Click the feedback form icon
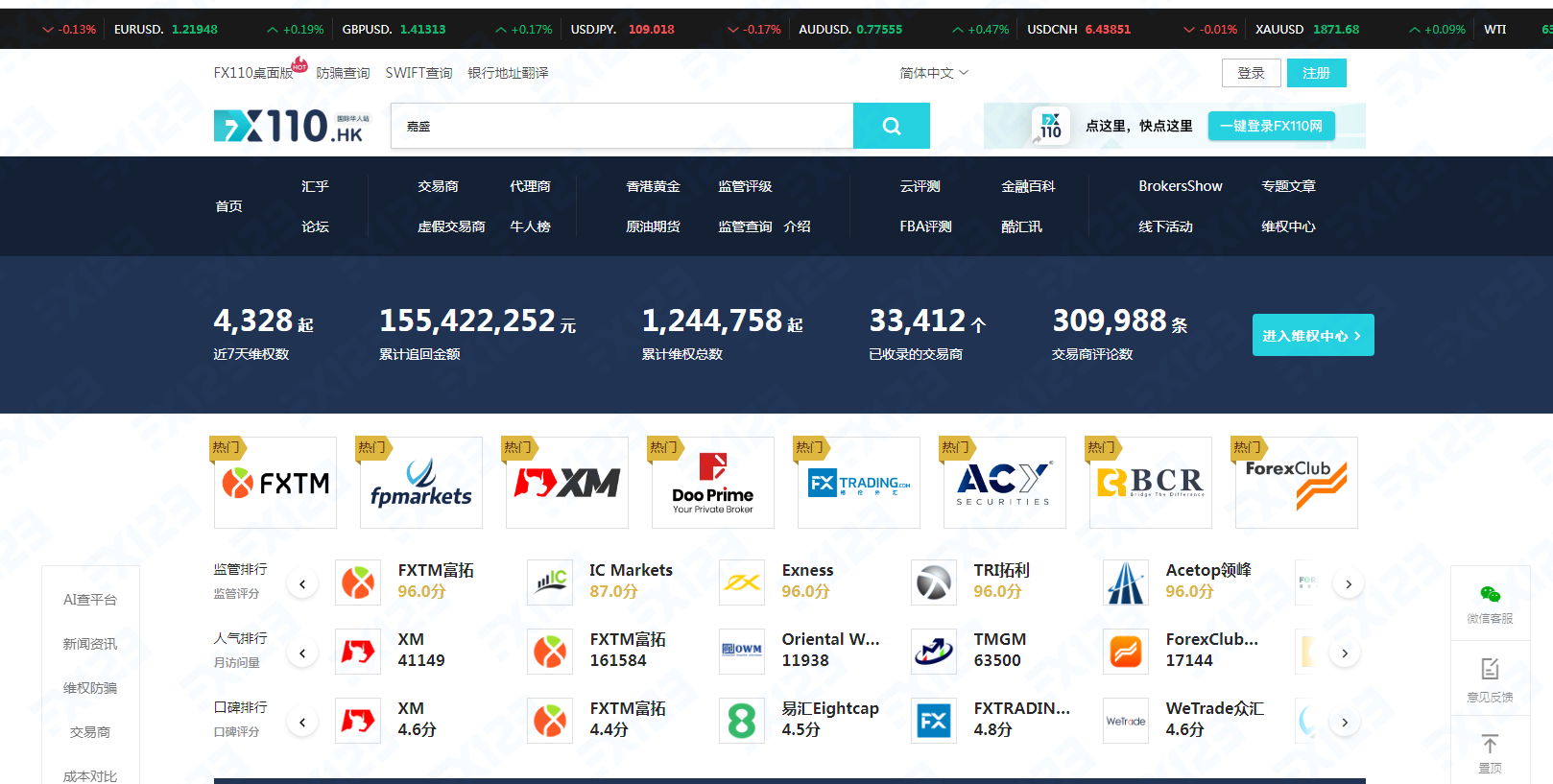 tap(1490, 669)
